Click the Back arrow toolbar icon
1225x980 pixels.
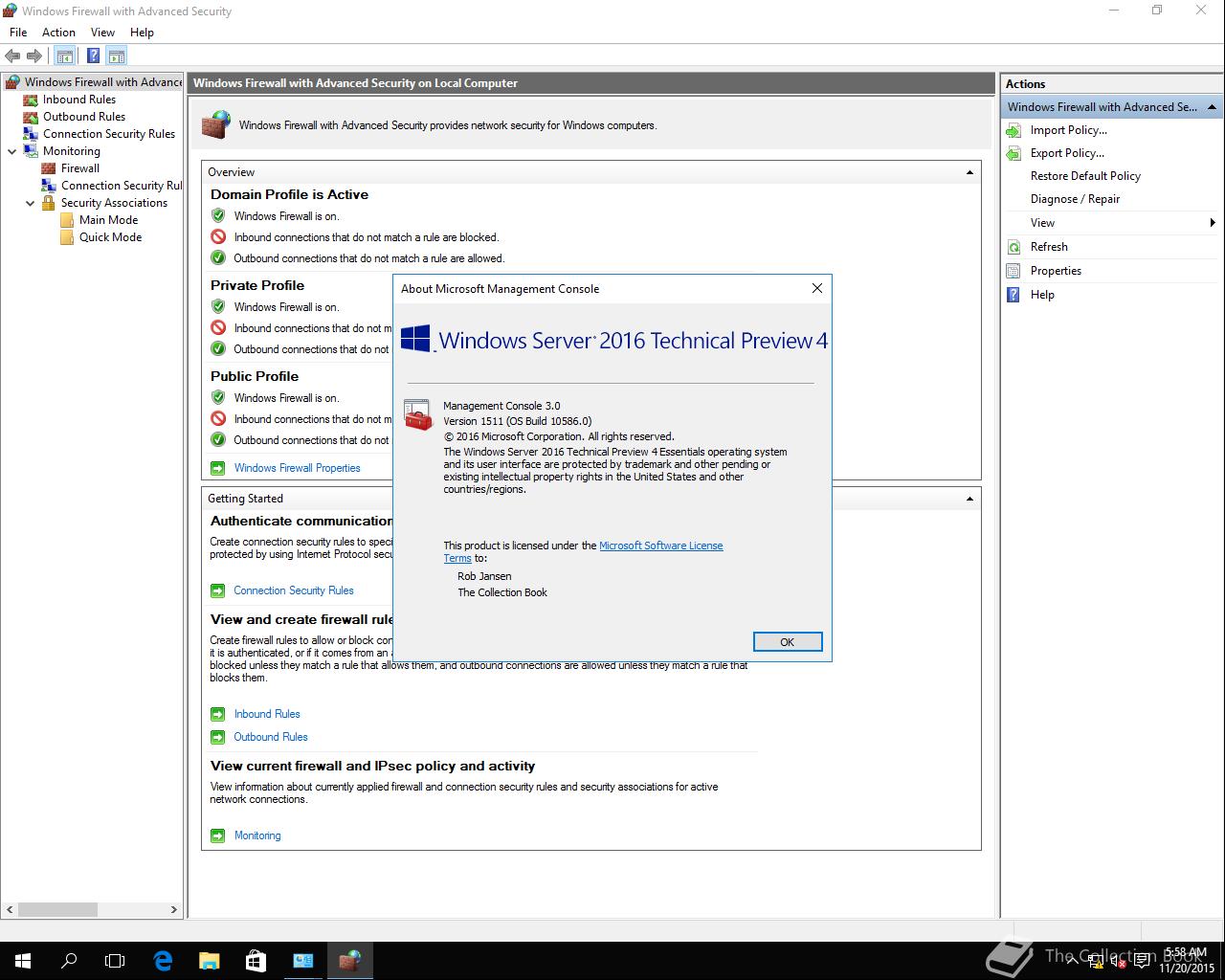coord(12,56)
